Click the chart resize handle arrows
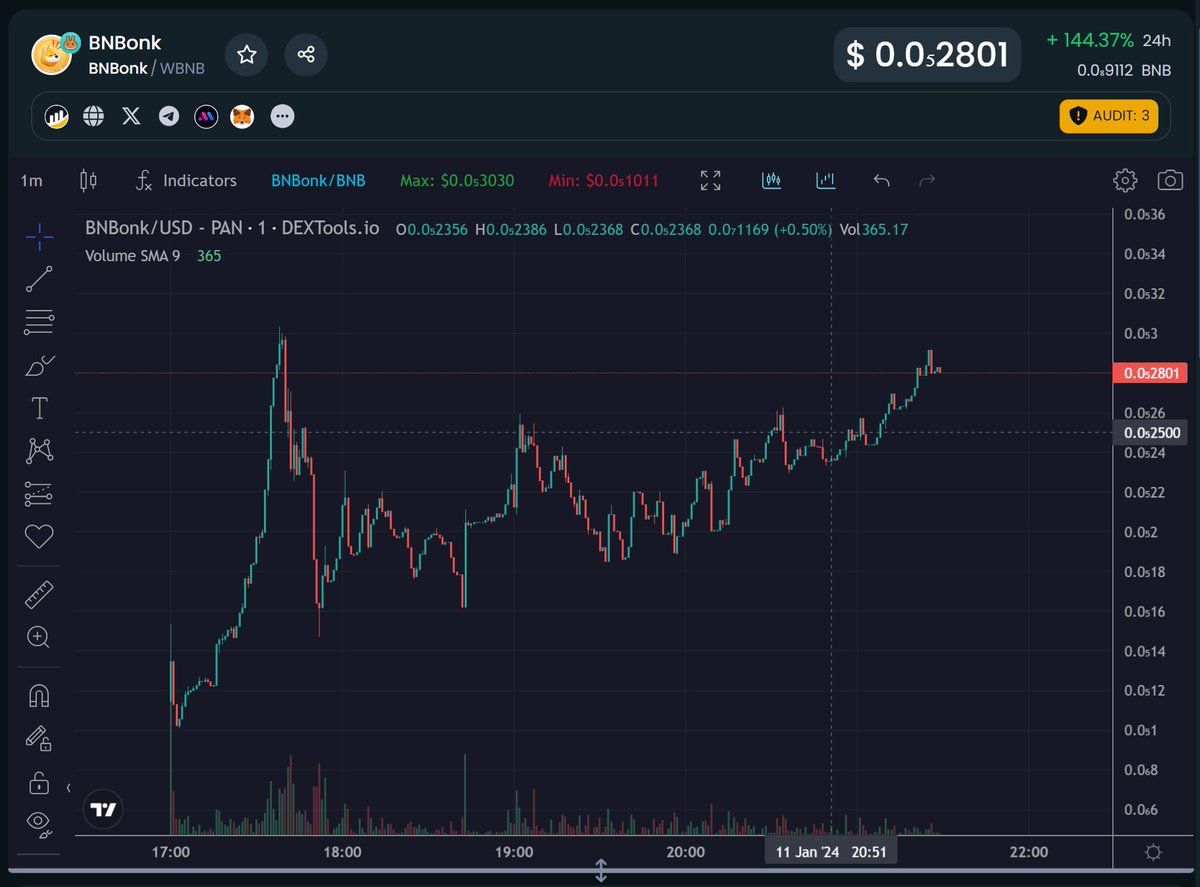 tap(601, 870)
